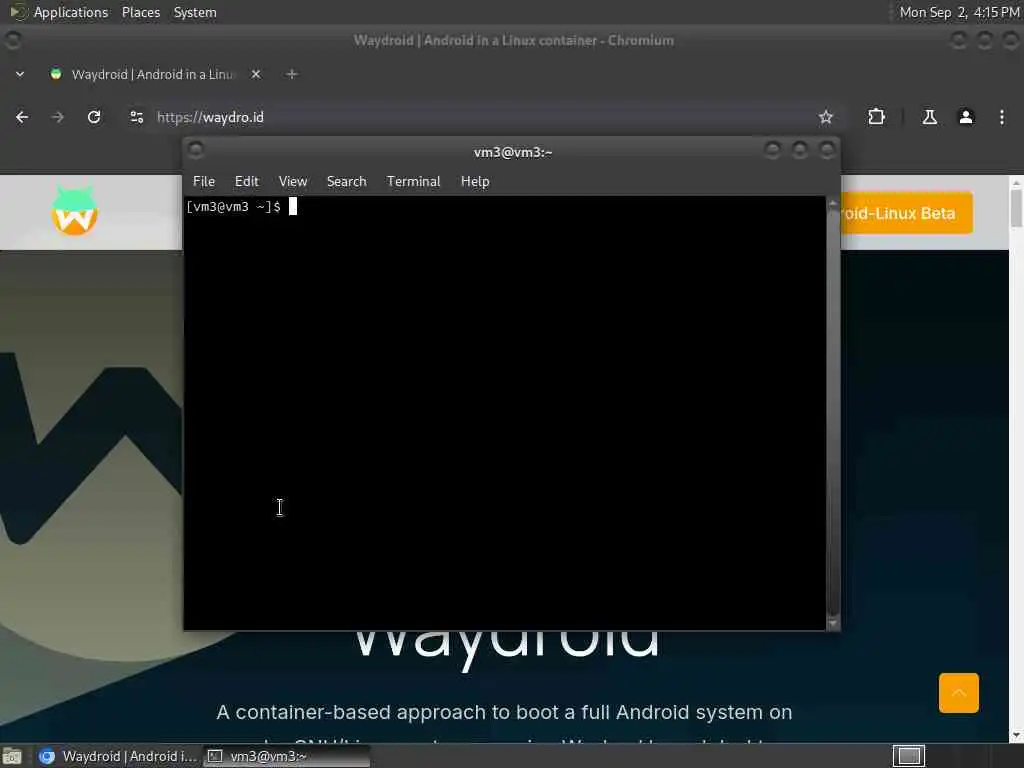
Task: Open the Chrome Labs flask icon
Action: 929,117
